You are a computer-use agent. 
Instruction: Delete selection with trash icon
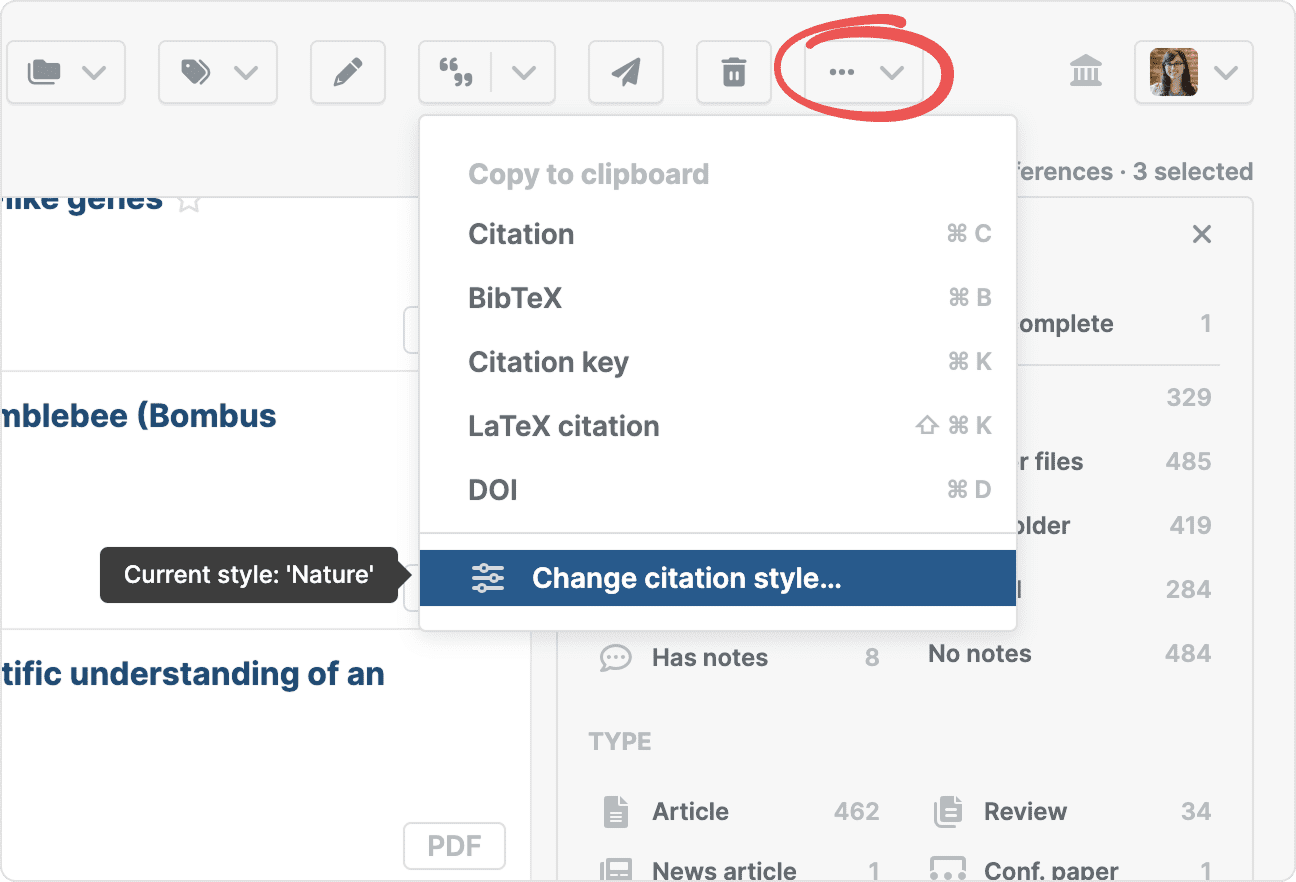pyautogui.click(x=734, y=73)
